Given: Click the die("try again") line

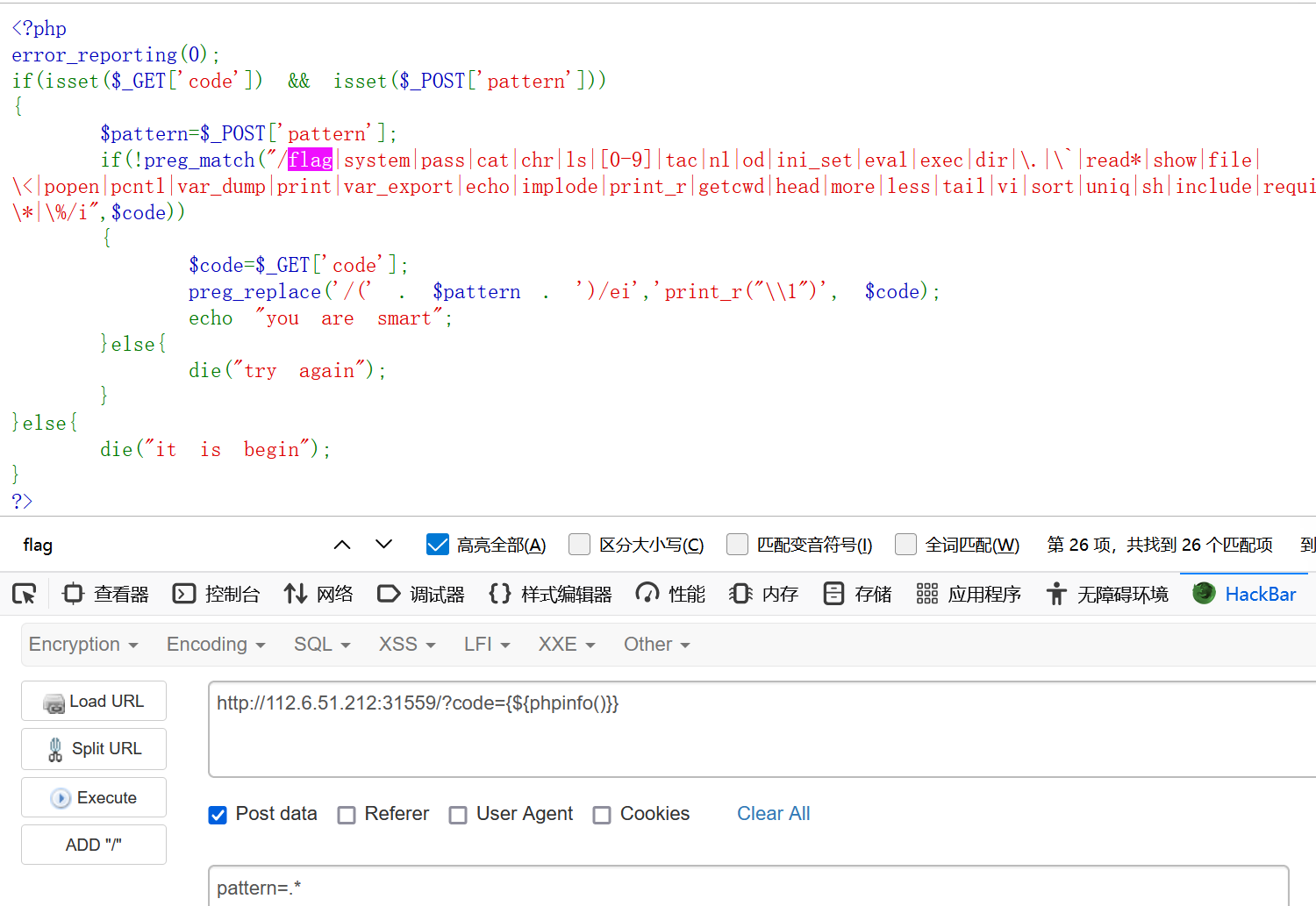Looking at the screenshot, I should pyautogui.click(x=287, y=370).
